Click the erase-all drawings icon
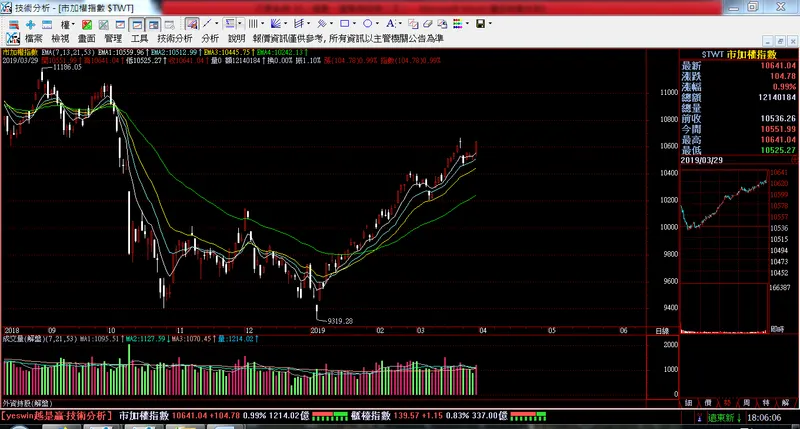The height and width of the screenshot is (429, 800). [x=442, y=23]
